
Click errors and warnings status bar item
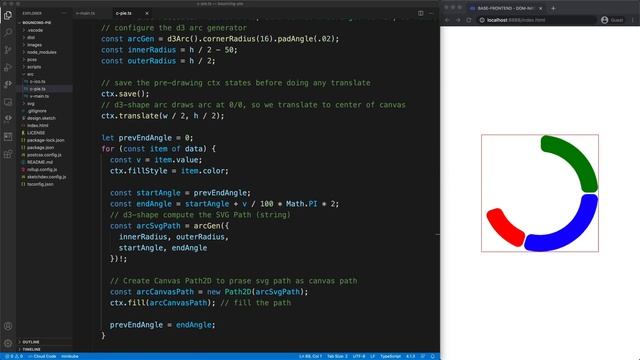coord(13,356)
